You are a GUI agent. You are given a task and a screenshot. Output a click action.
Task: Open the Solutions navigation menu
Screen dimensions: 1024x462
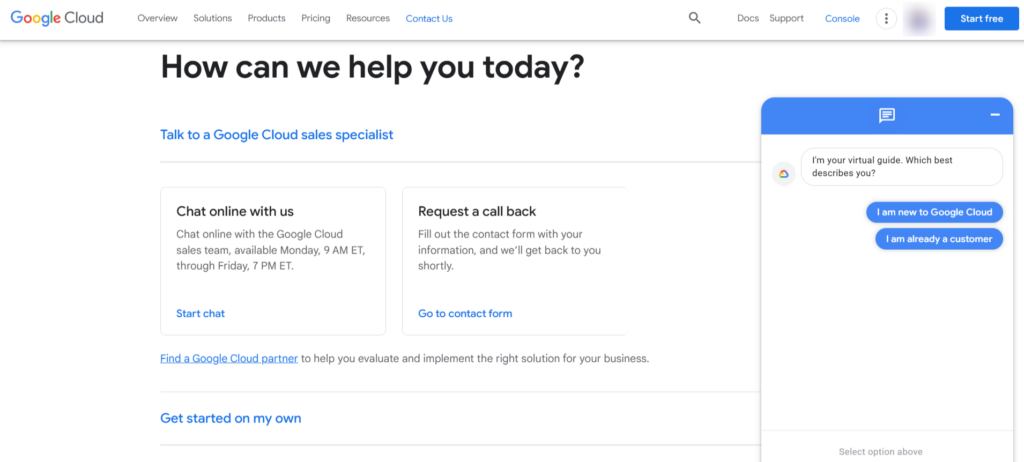tap(212, 18)
